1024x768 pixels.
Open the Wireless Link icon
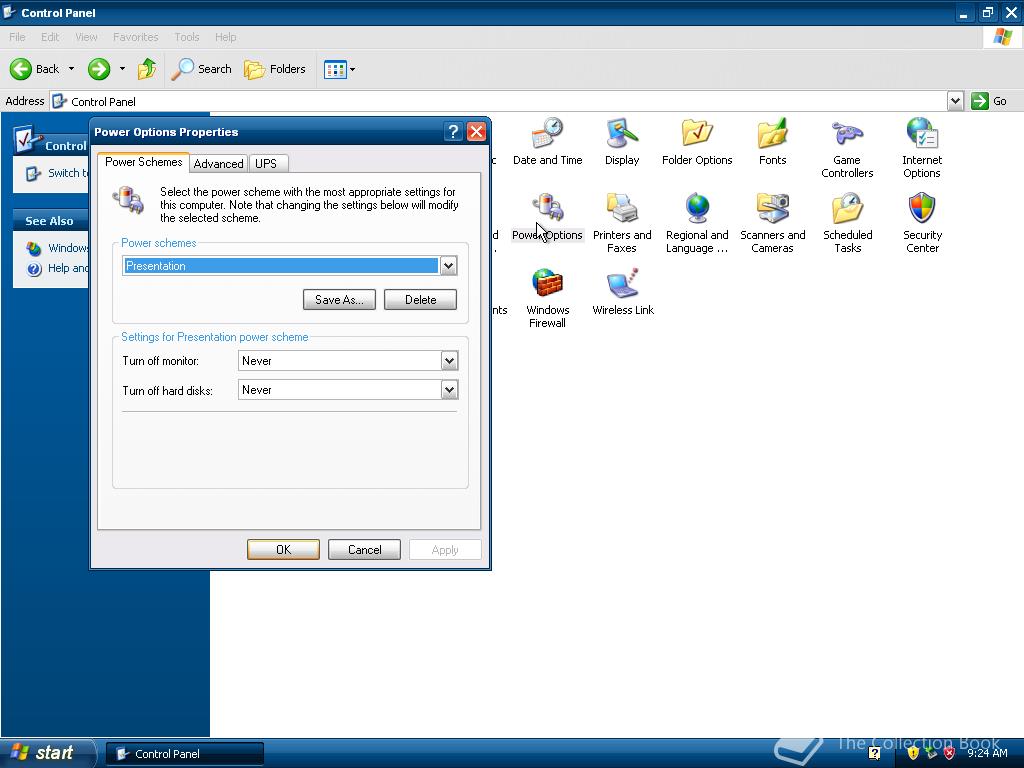(622, 292)
